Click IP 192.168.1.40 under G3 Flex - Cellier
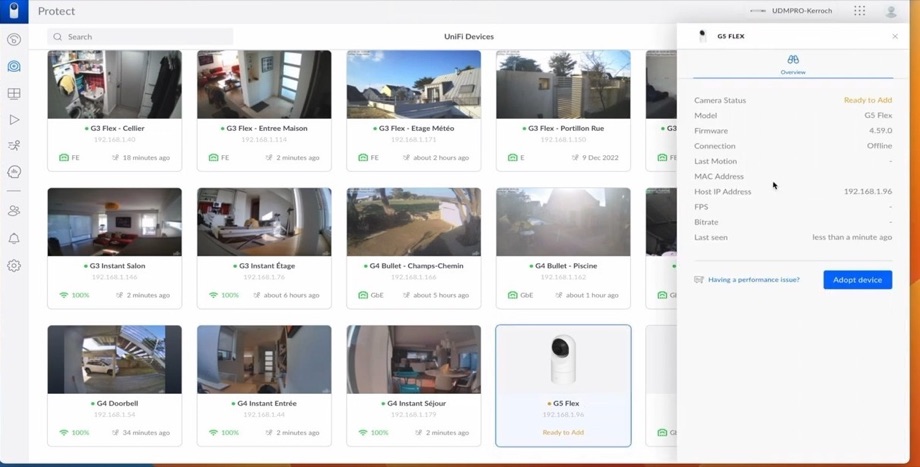This screenshot has height=467, width=920. [114, 140]
